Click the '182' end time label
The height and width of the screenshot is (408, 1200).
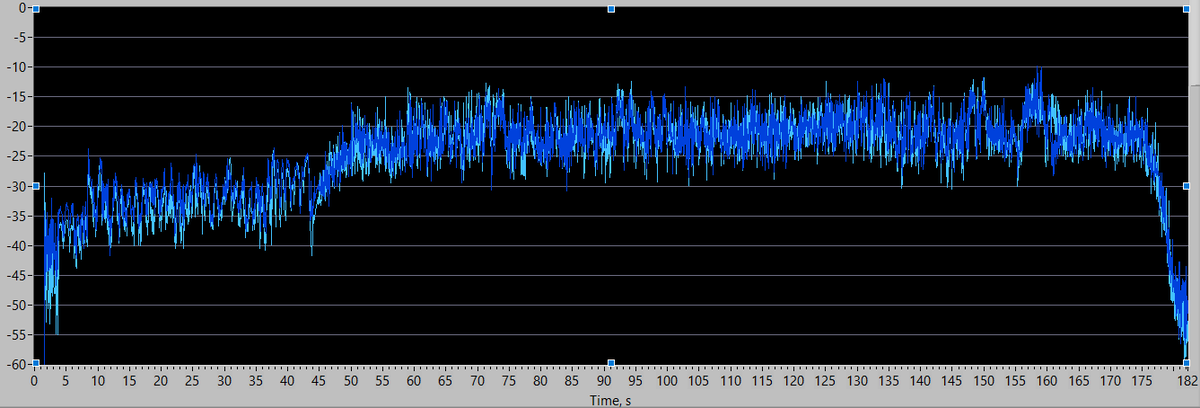tap(1186, 381)
